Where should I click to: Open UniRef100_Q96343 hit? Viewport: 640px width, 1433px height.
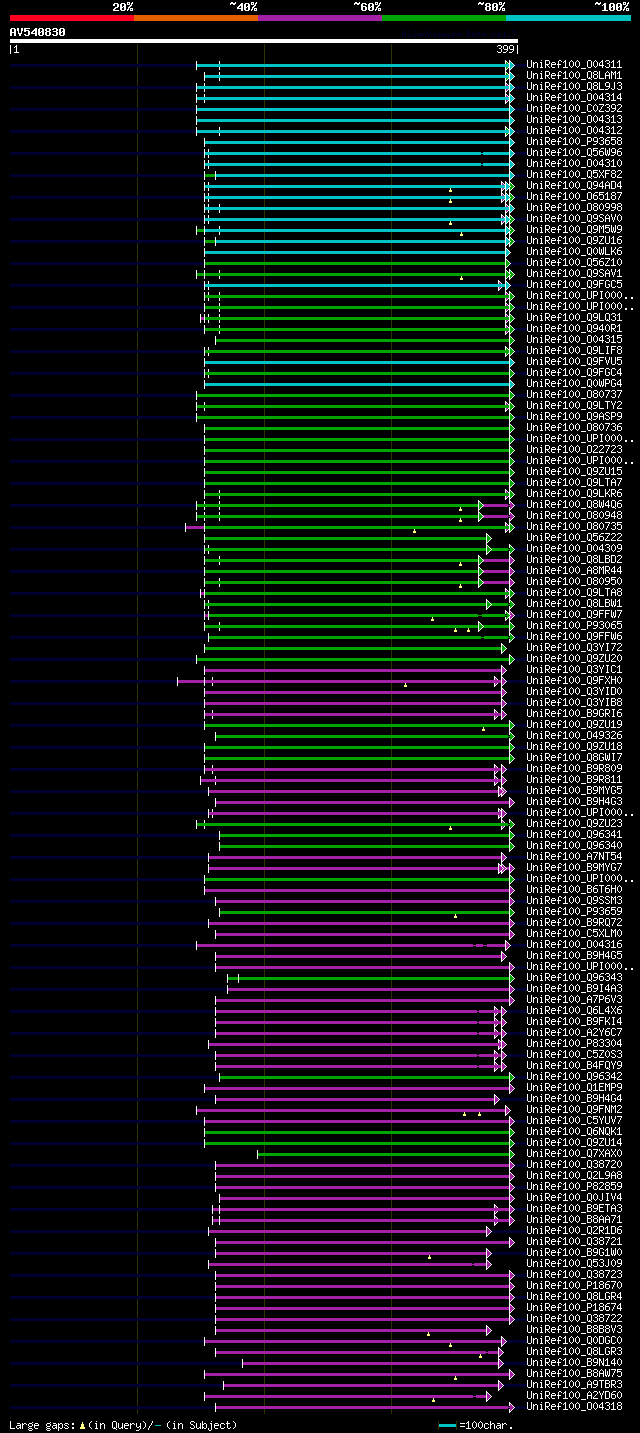574,978
